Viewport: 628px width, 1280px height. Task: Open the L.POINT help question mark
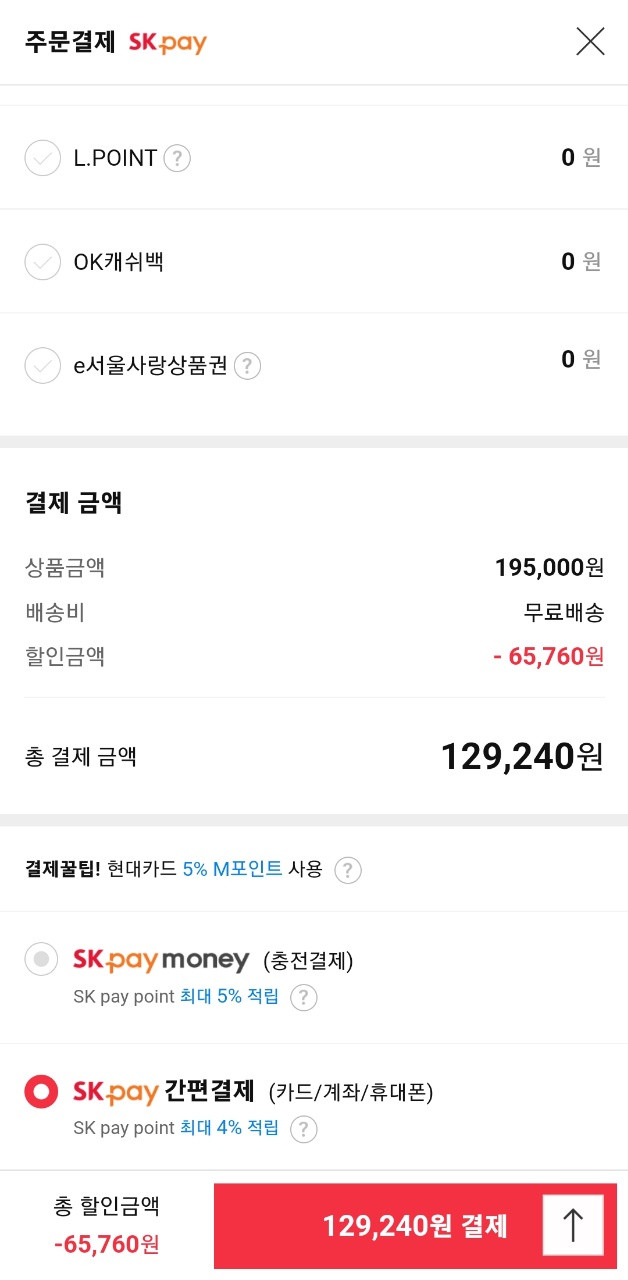tap(177, 158)
